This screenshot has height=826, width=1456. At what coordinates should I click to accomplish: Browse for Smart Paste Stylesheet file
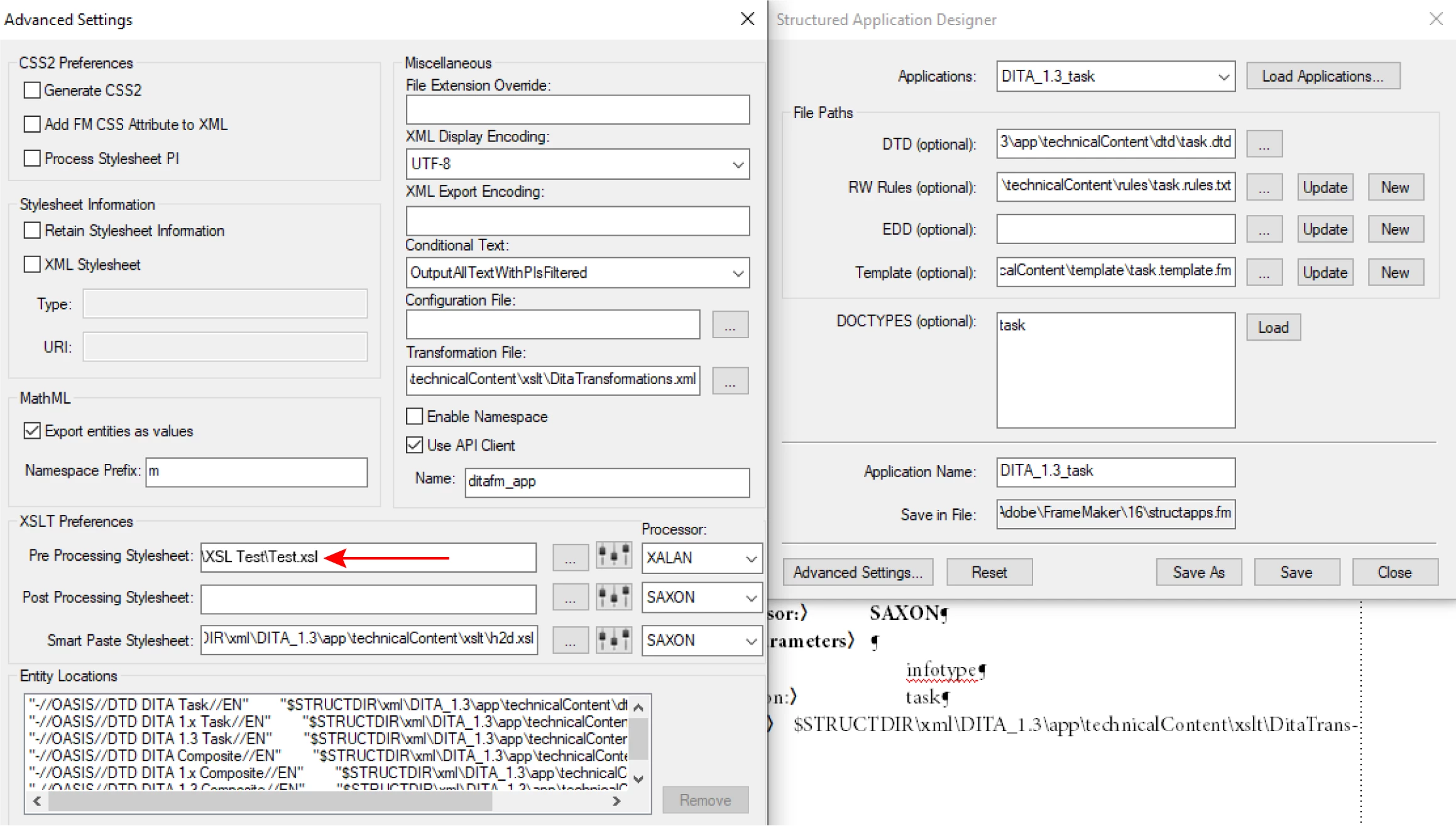click(x=570, y=641)
